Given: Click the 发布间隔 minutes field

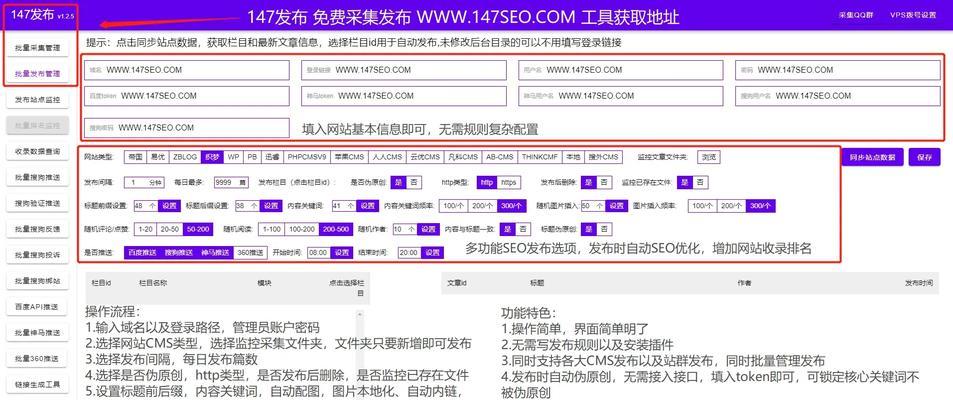Looking at the screenshot, I should coord(144,182).
